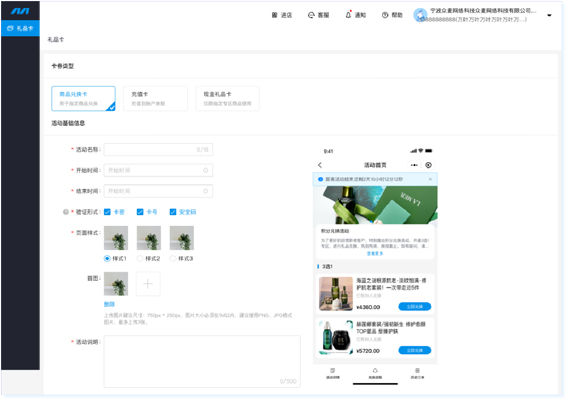Open 帮助 help icon
Screen dimensions: 567x400
coord(385,15)
